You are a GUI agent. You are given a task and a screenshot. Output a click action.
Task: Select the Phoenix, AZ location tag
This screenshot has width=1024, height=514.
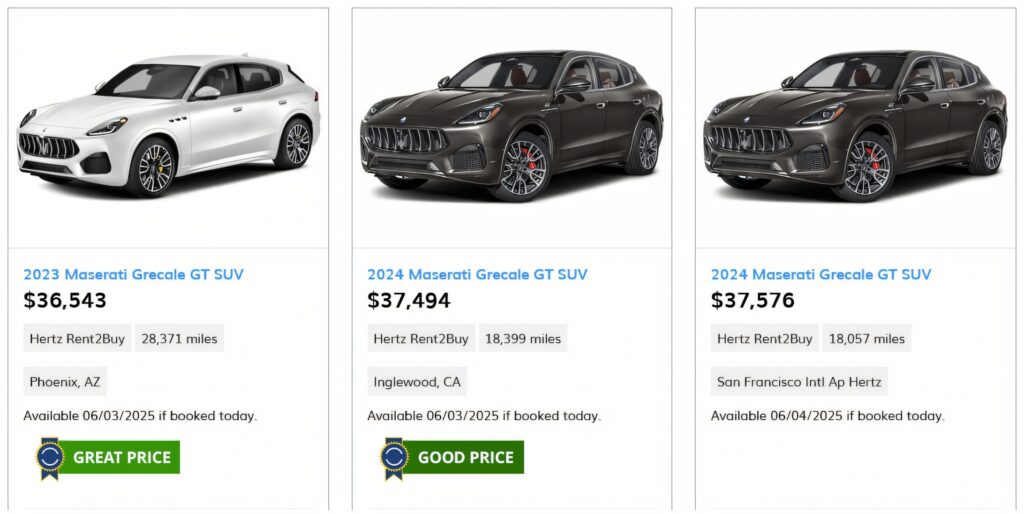[x=65, y=382]
